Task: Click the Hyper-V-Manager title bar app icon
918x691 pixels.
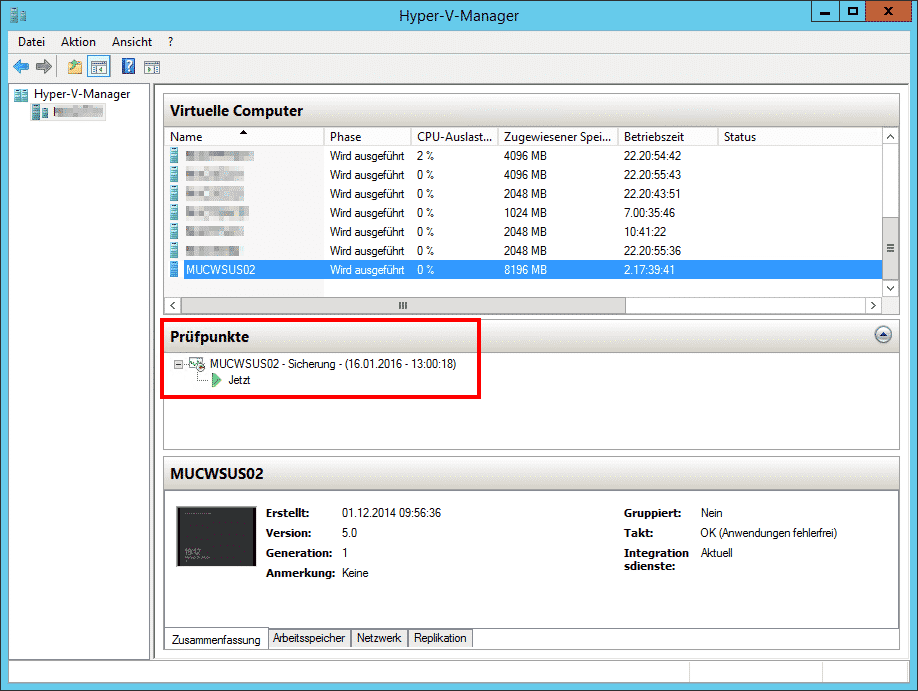Action: (x=18, y=15)
